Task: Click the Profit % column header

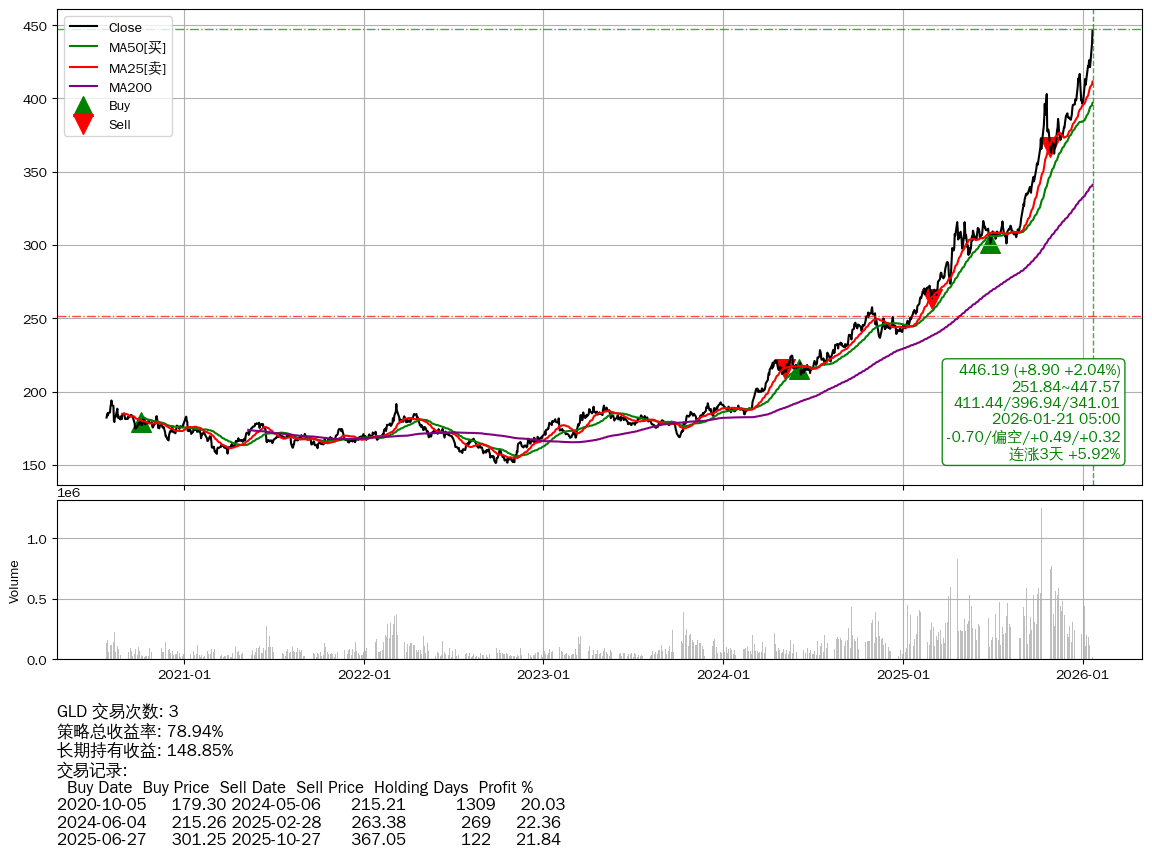Action: (x=505, y=788)
